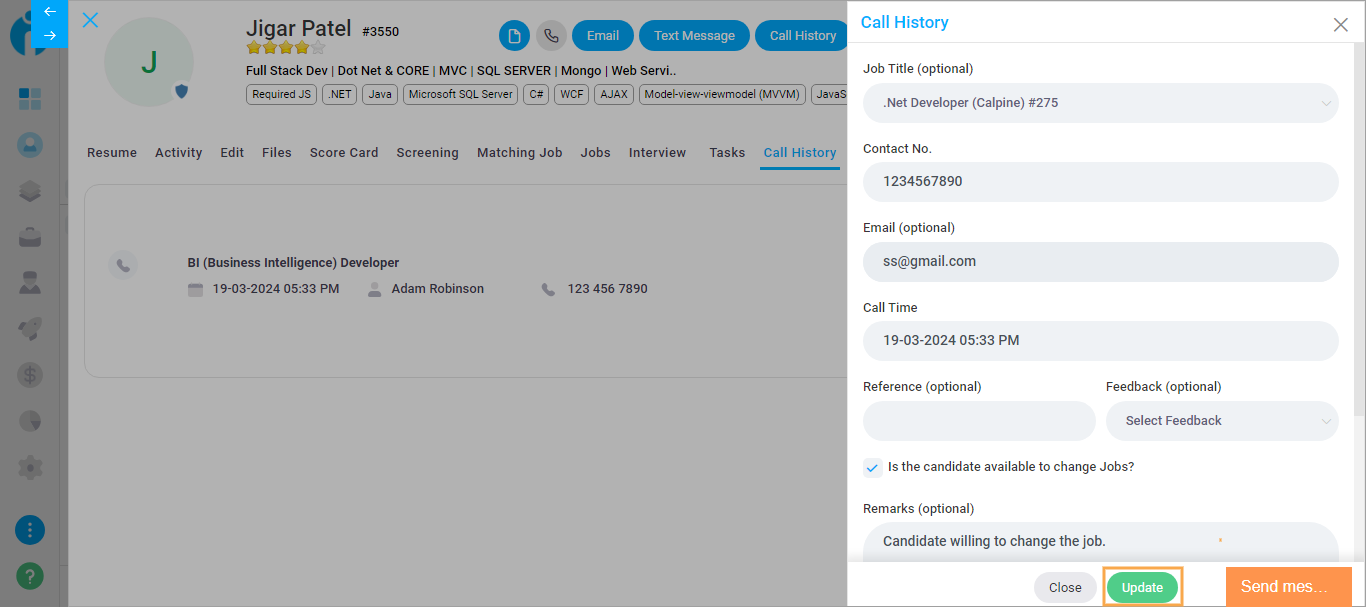Click the Text Message button
The image size is (1366, 607).
coord(694,35)
